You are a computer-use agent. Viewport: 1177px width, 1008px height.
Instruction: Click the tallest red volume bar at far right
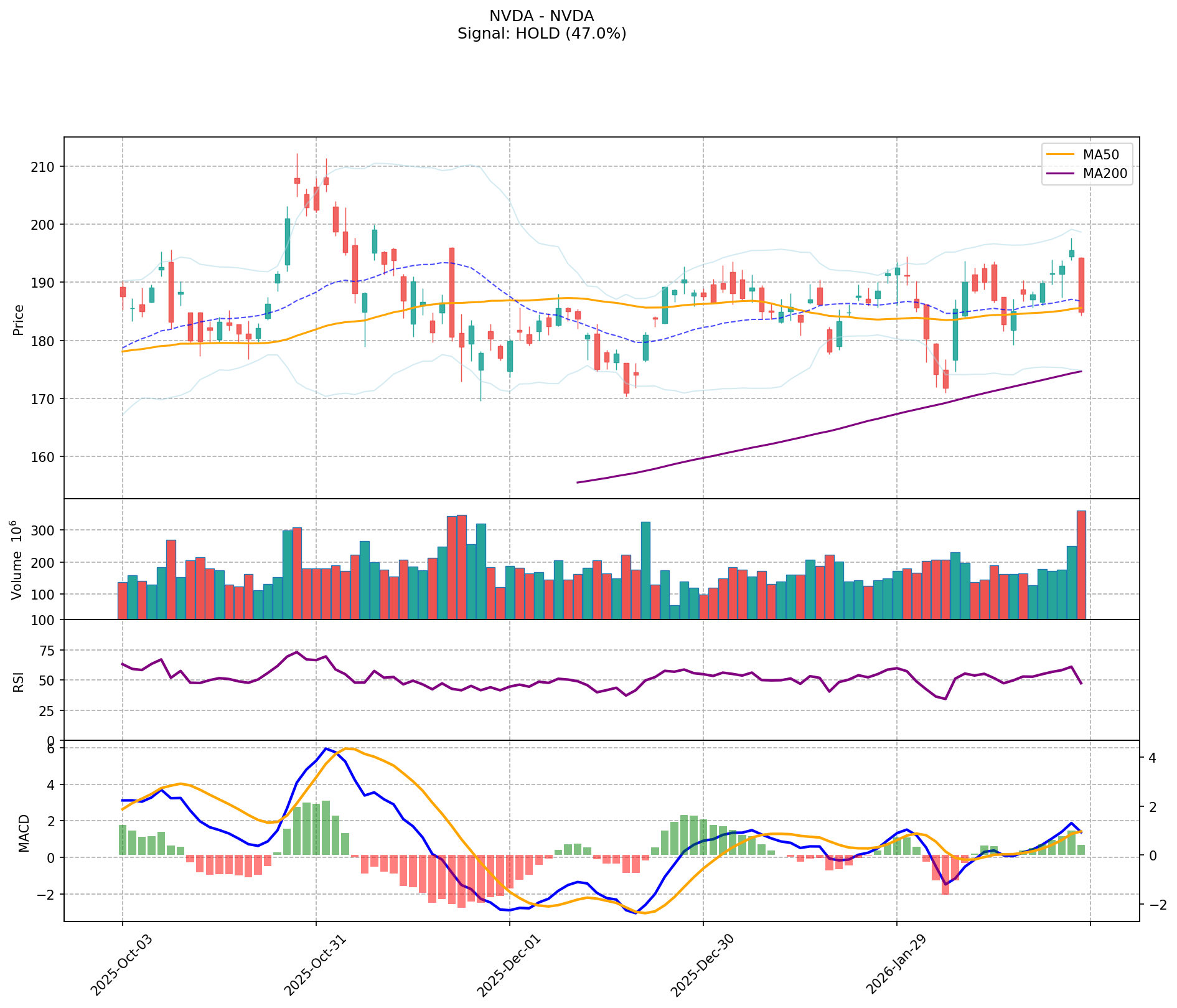click(x=1081, y=565)
